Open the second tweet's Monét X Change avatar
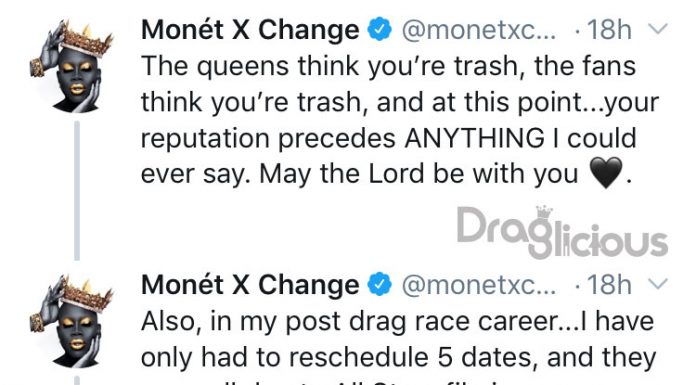Image resolution: width=696 pixels, height=385 pixels. tap(72, 321)
